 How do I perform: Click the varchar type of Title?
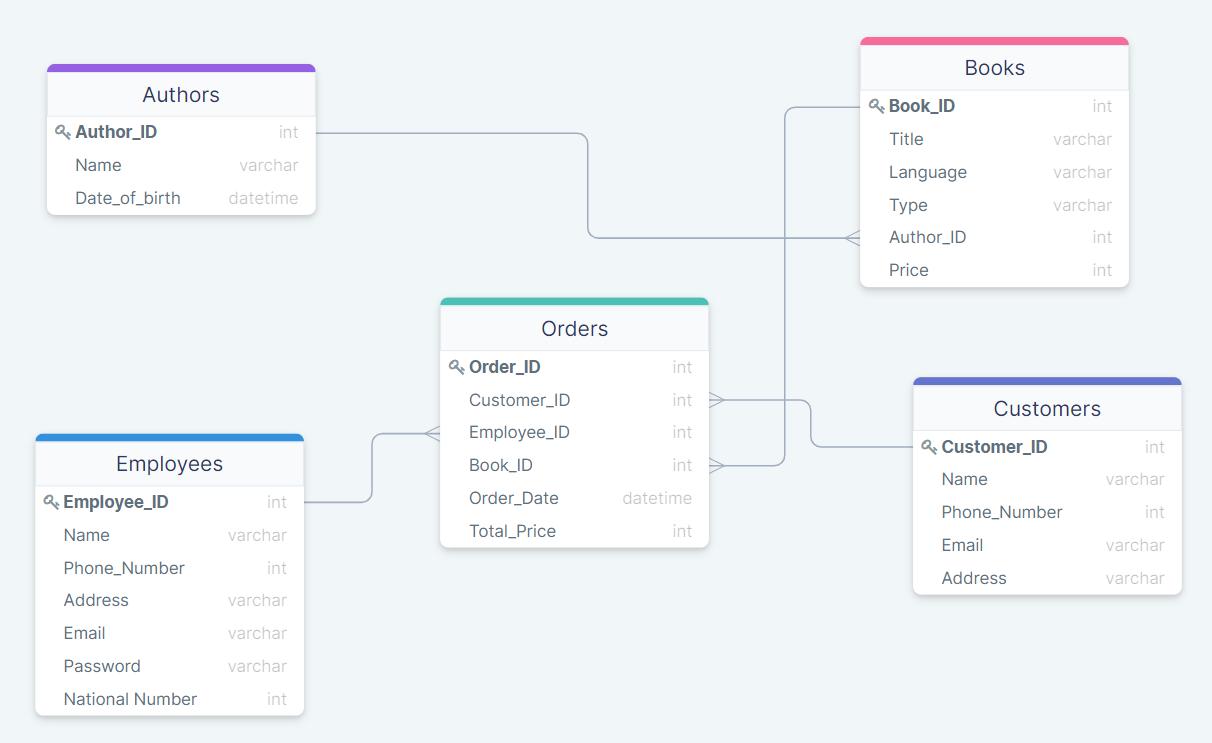pyautogui.click(x=1082, y=139)
